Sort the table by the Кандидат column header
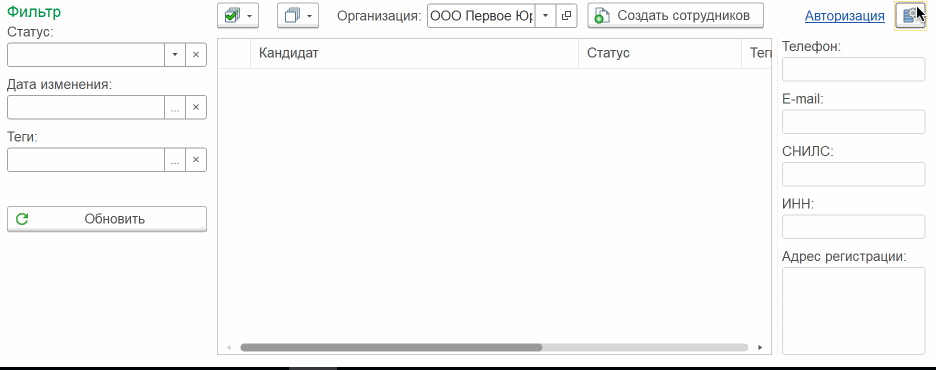The height and width of the screenshot is (370, 936). pos(414,53)
